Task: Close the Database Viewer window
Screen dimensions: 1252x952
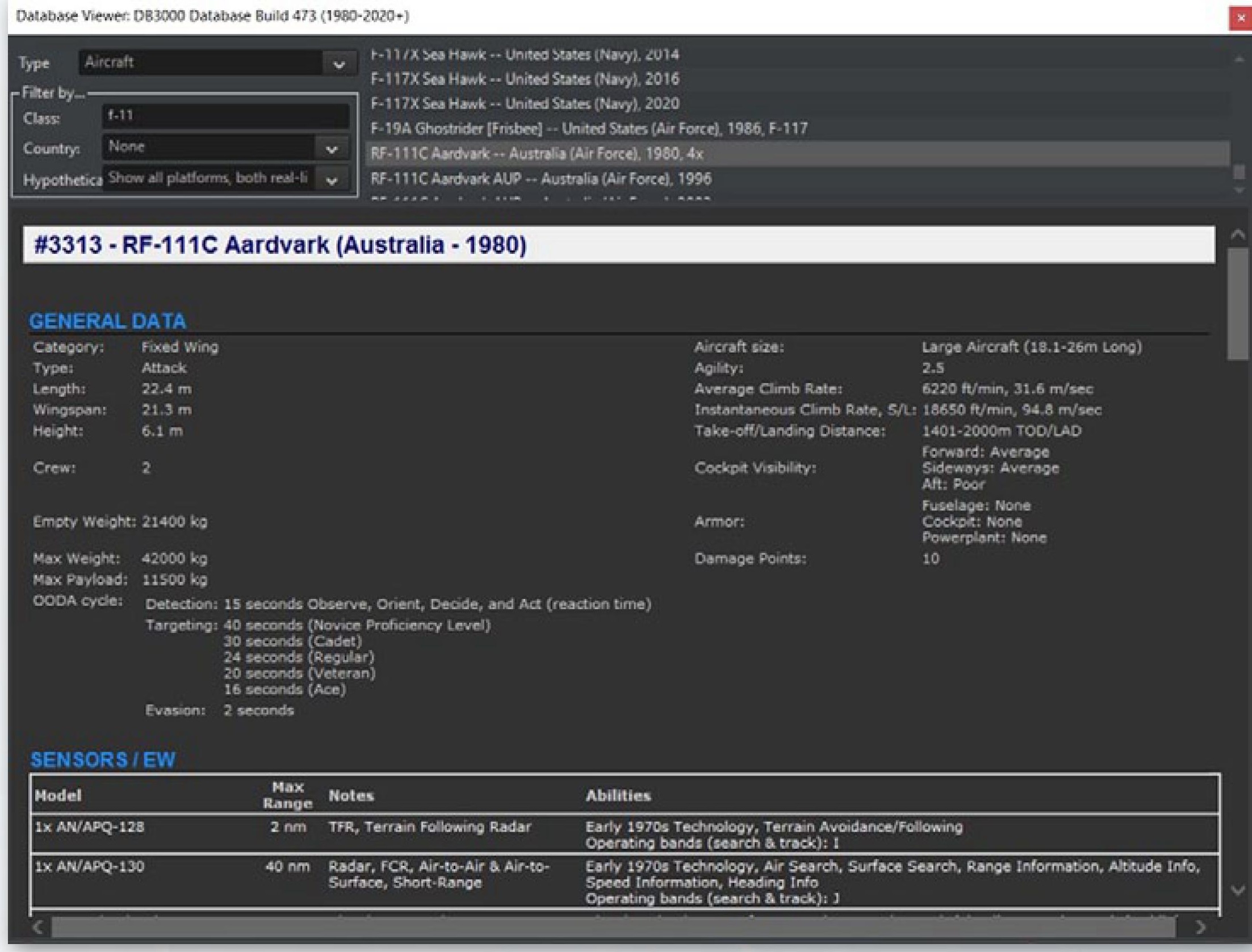Action: (x=1241, y=18)
